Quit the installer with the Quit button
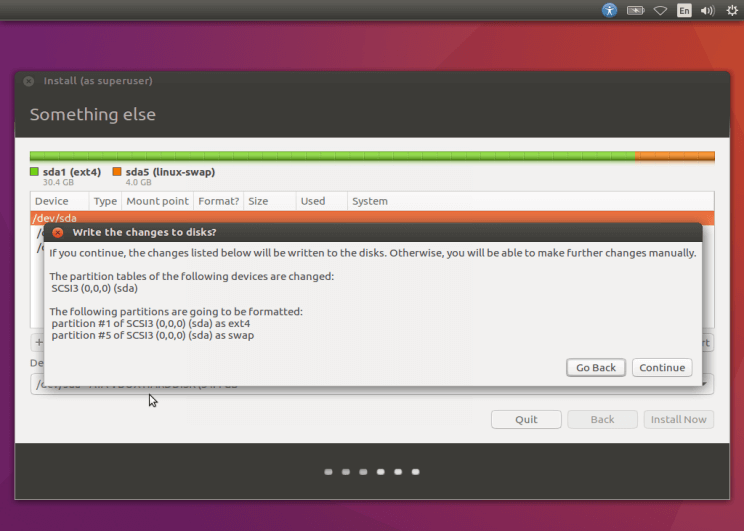This screenshot has height=531, width=744. click(526, 419)
